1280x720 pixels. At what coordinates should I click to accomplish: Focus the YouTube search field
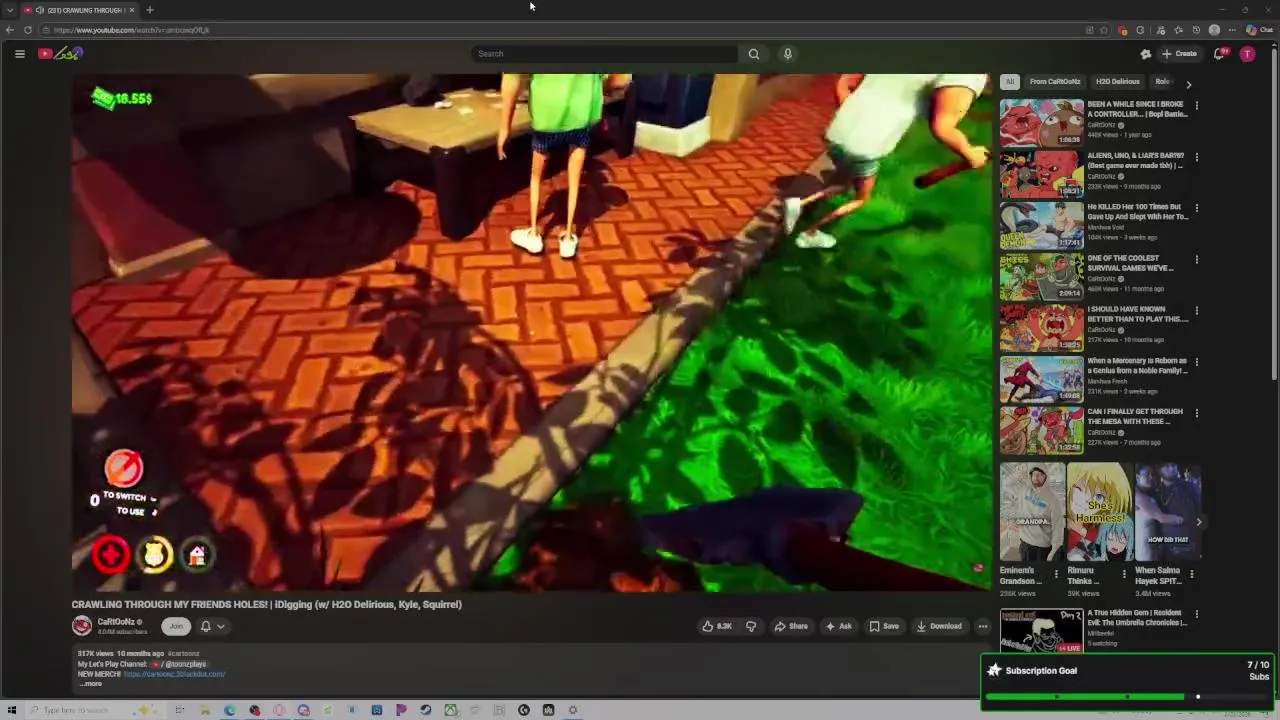605,54
